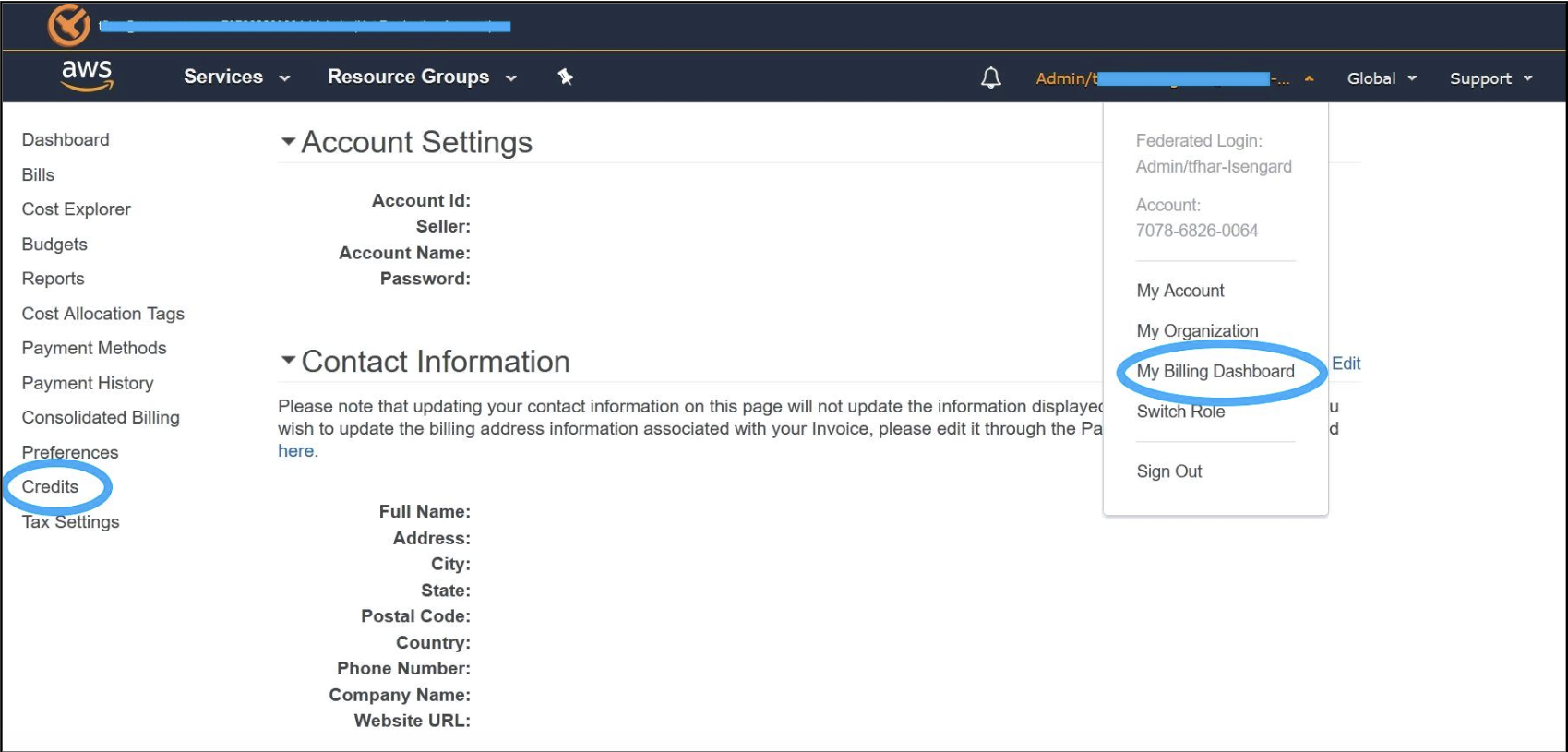Go to Cost Explorer in sidebar

pos(76,209)
